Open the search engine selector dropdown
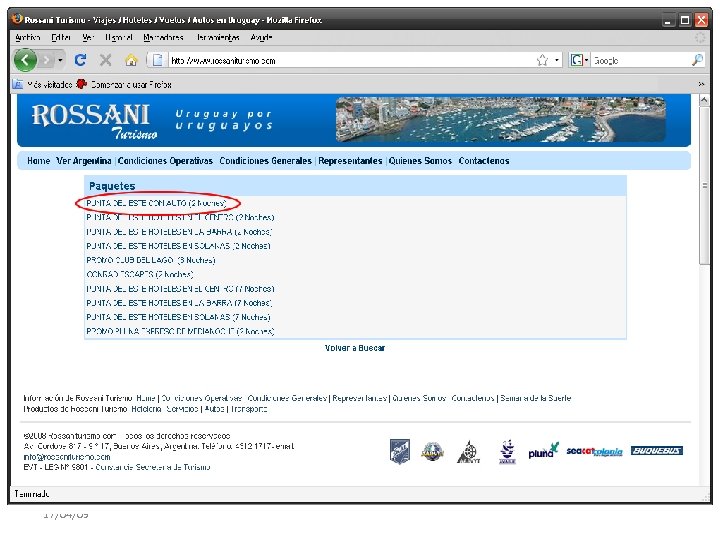The width and height of the screenshot is (720, 540). (x=579, y=60)
